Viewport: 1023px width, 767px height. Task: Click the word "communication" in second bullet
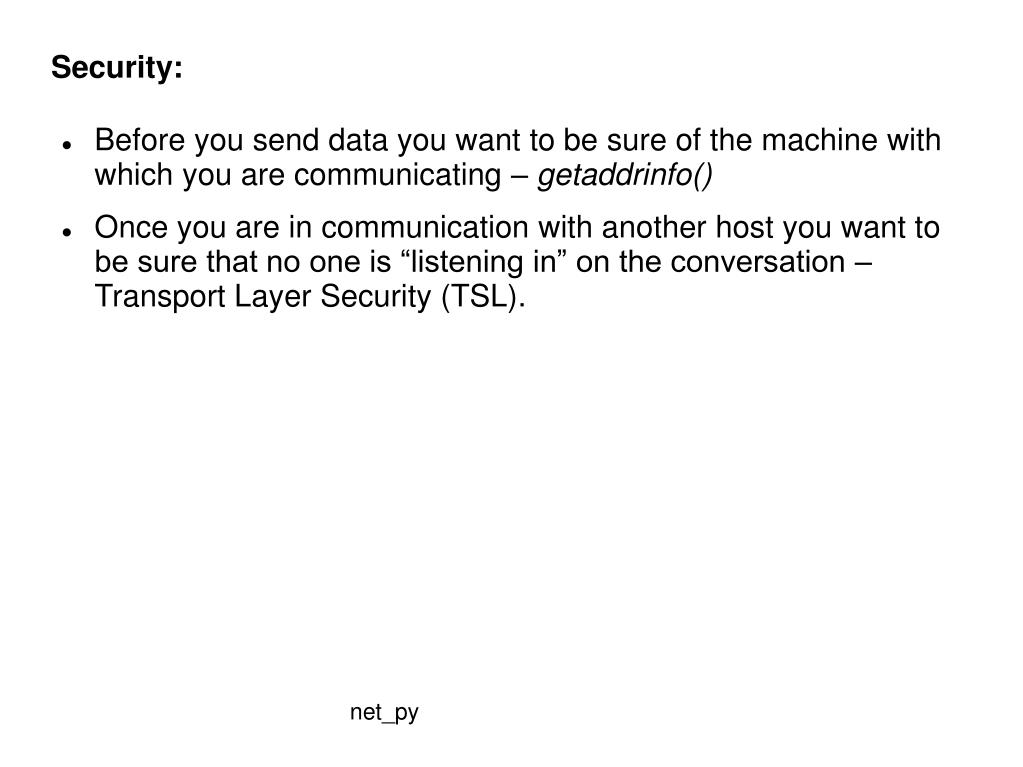(x=425, y=228)
